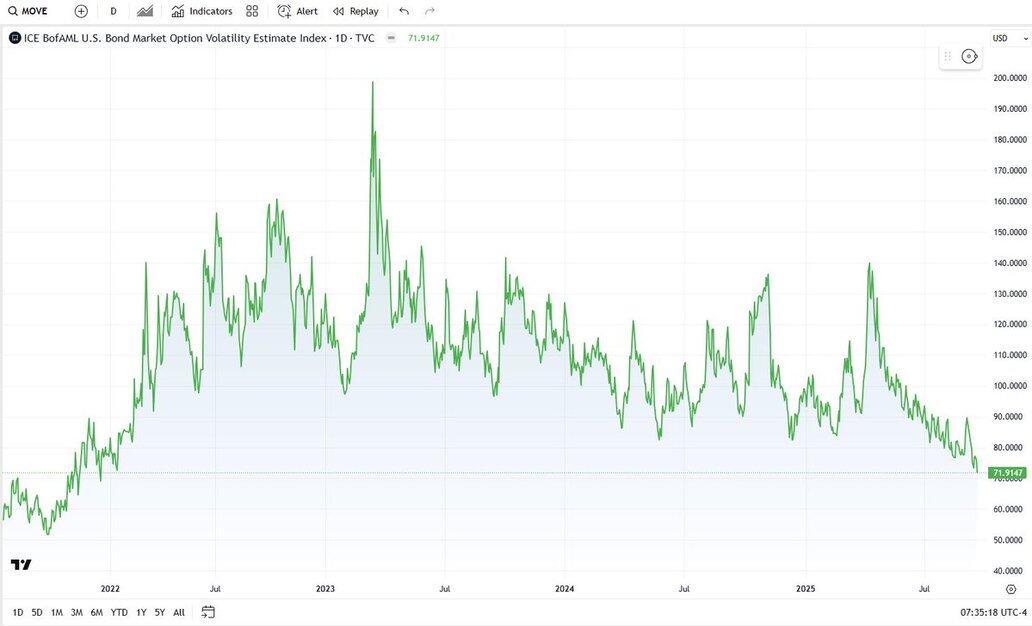Click the 170.0000 price axis label
Image resolution: width=1032 pixels, height=626 pixels.
pyautogui.click(x=1010, y=170)
